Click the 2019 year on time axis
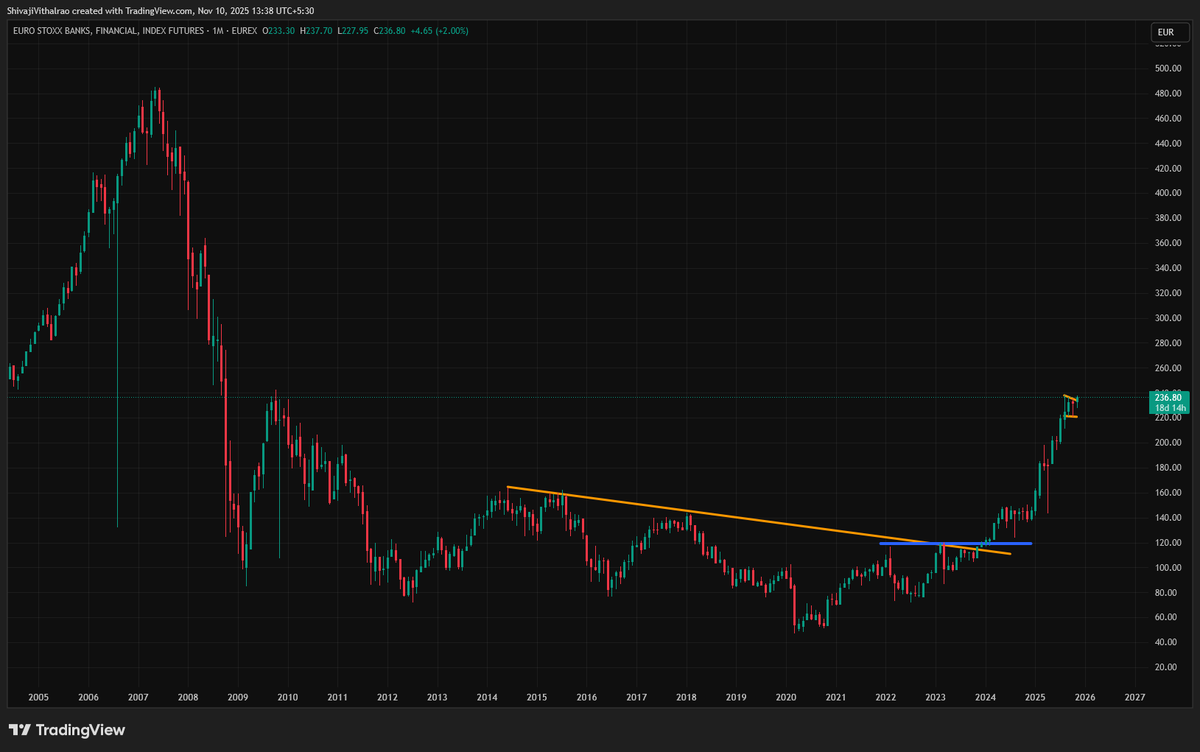1200x752 pixels. (736, 697)
